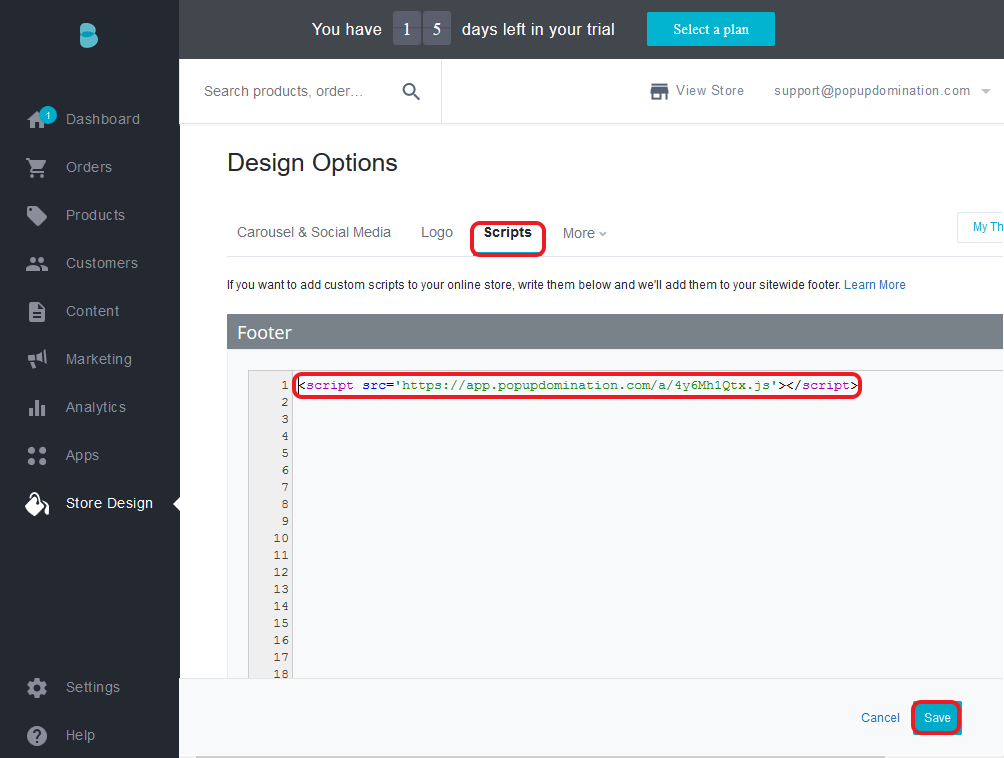Click the Footer section header
The width and height of the screenshot is (1004, 758).
(615, 332)
